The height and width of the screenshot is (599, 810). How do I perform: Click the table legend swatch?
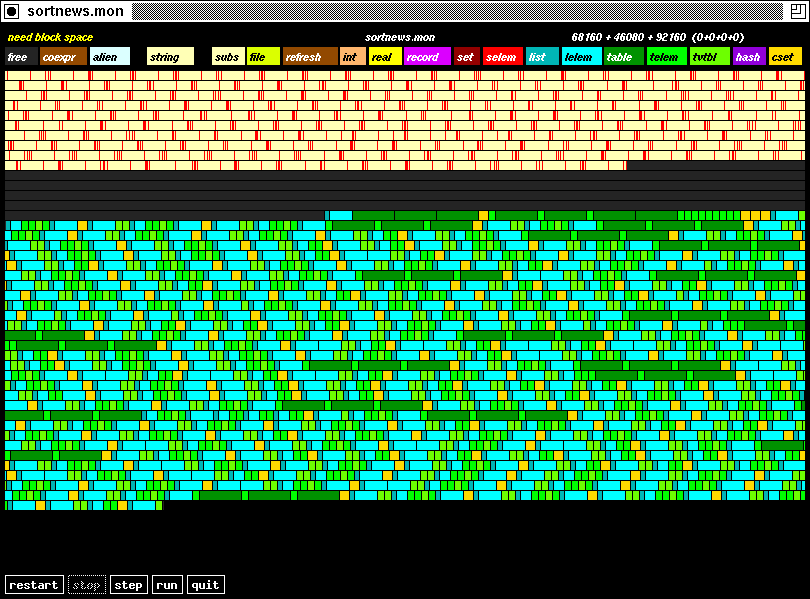pos(624,57)
